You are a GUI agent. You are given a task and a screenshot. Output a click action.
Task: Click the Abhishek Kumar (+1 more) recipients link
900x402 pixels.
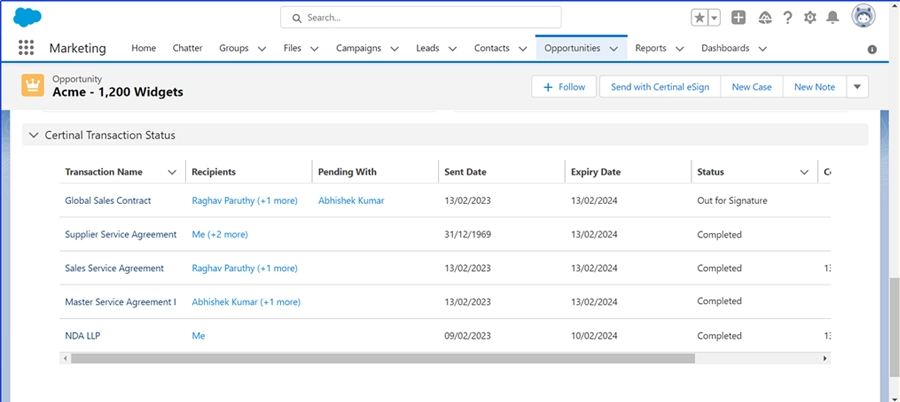tap(246, 302)
